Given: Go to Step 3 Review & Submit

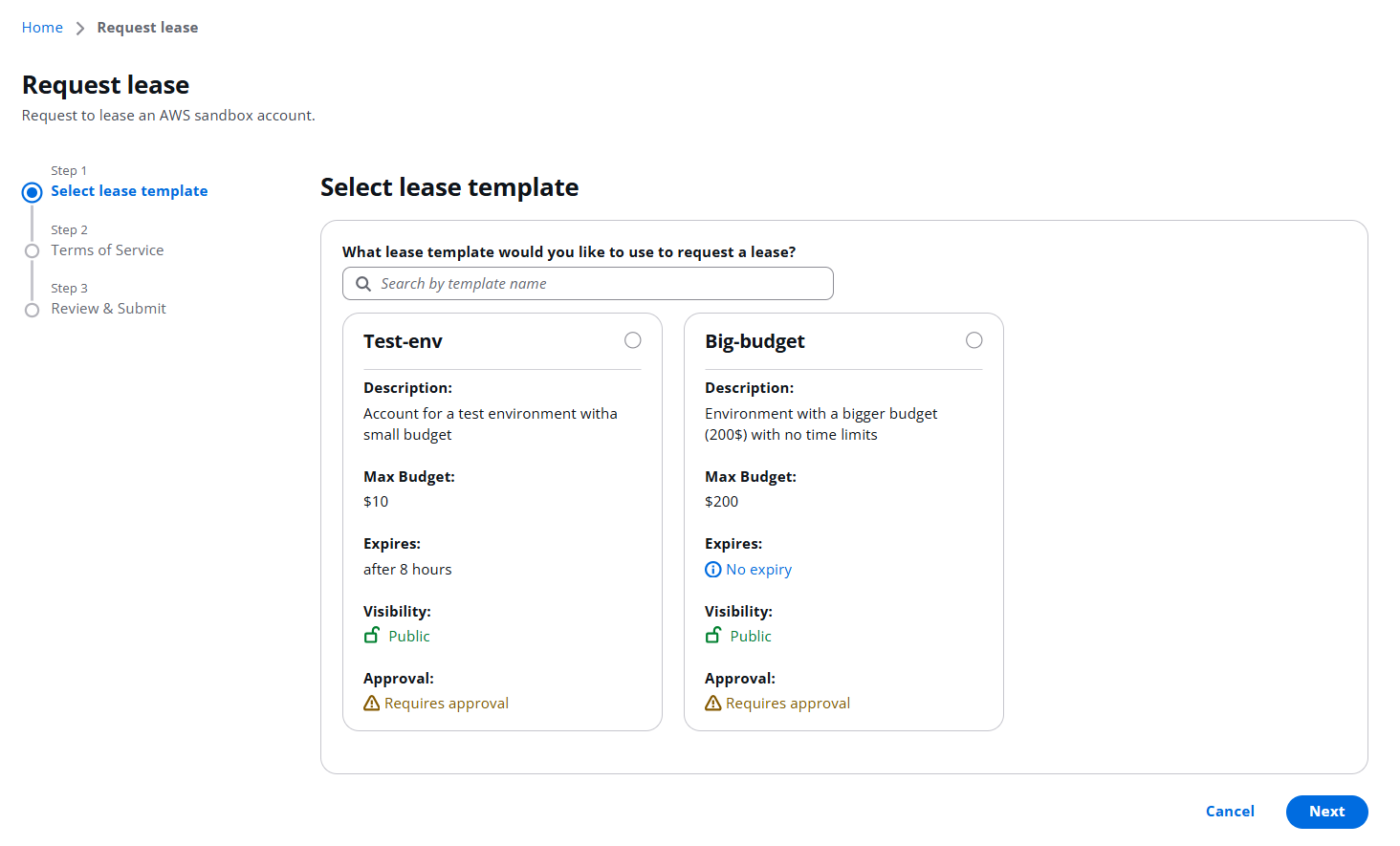Looking at the screenshot, I should [x=108, y=309].
